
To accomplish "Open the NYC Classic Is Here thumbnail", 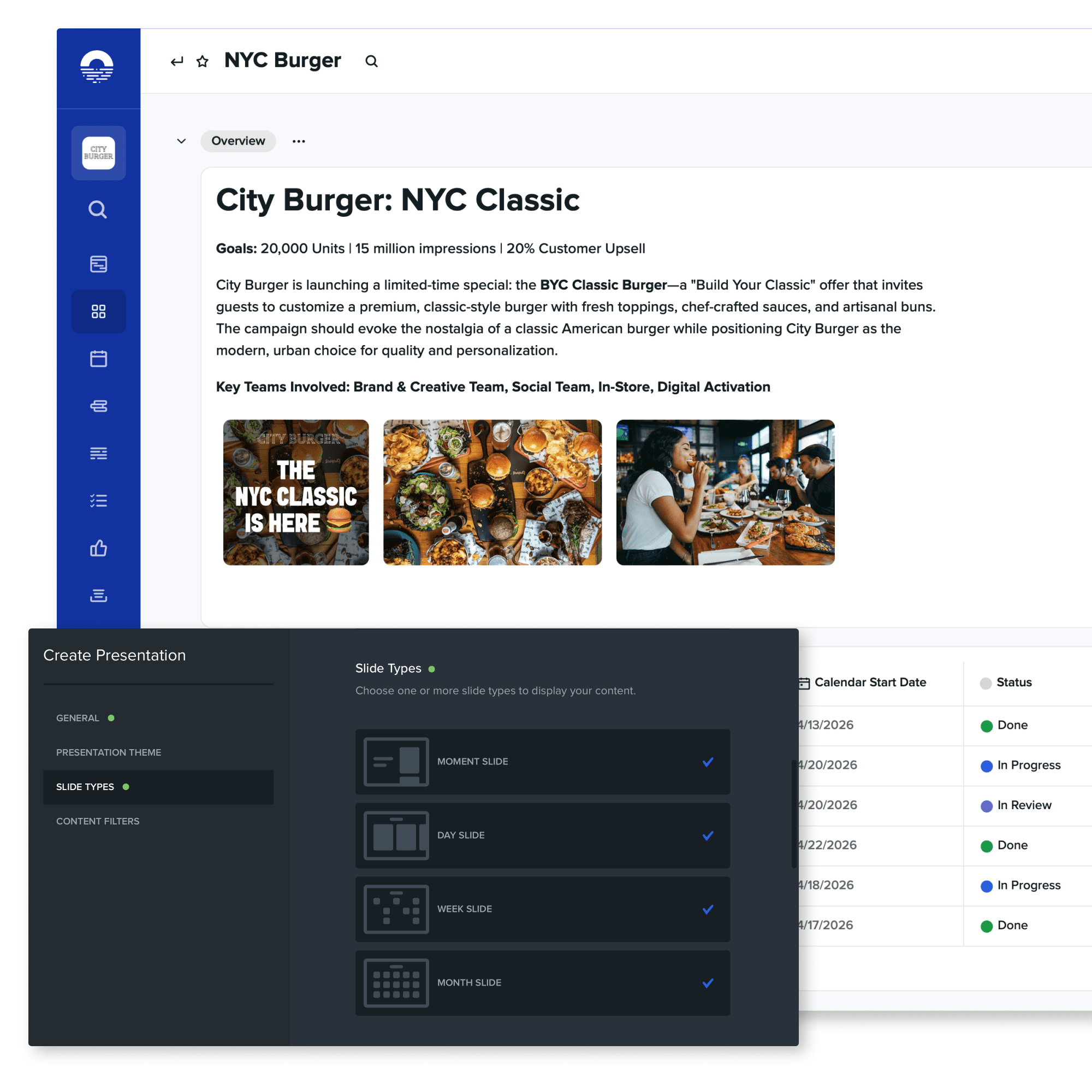I will [x=295, y=492].
